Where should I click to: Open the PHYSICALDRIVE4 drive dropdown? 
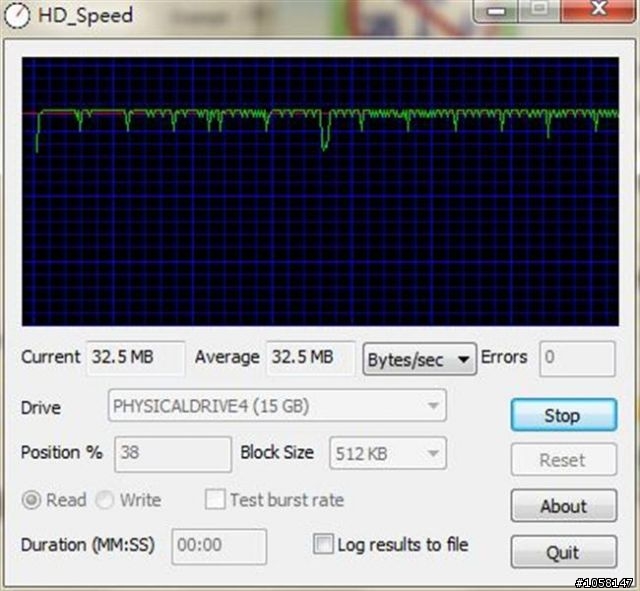(277, 406)
